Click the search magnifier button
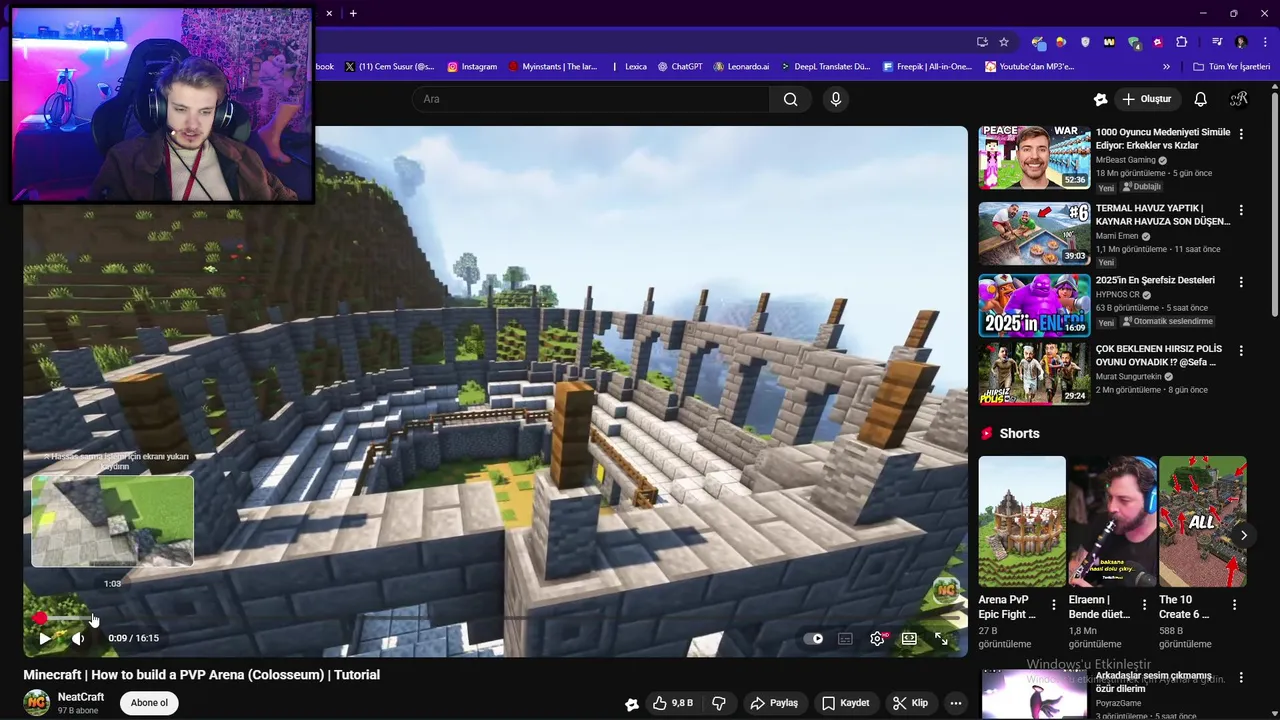The image size is (1280, 720). click(x=790, y=99)
